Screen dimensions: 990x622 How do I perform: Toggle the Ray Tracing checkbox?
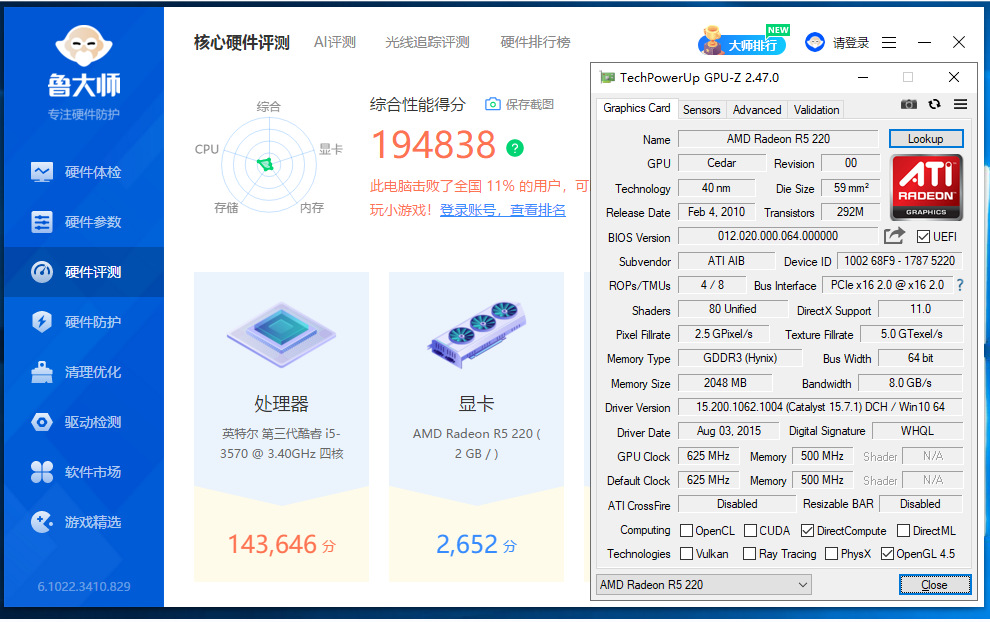coord(749,554)
